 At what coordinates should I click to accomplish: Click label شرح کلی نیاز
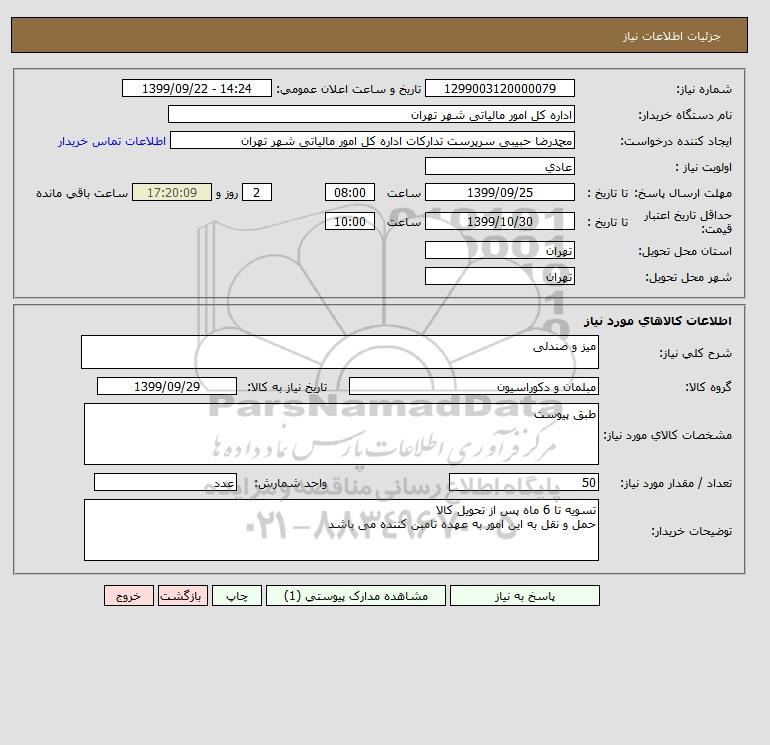pyautogui.click(x=695, y=353)
